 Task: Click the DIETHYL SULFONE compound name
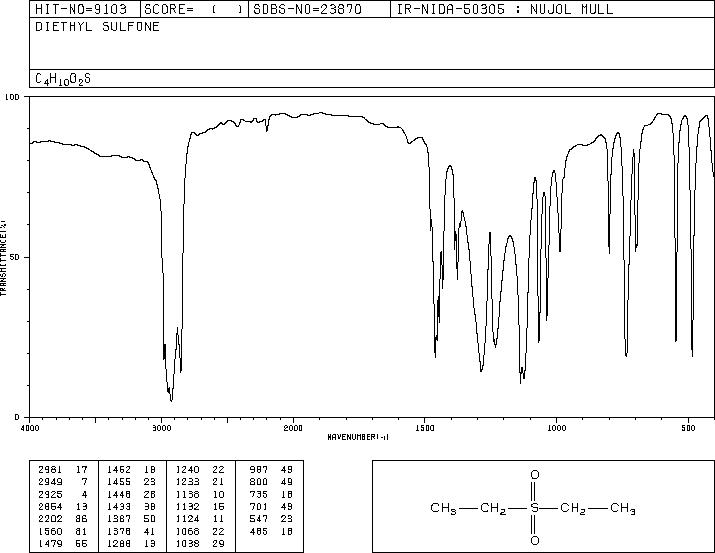[x=97, y=27]
